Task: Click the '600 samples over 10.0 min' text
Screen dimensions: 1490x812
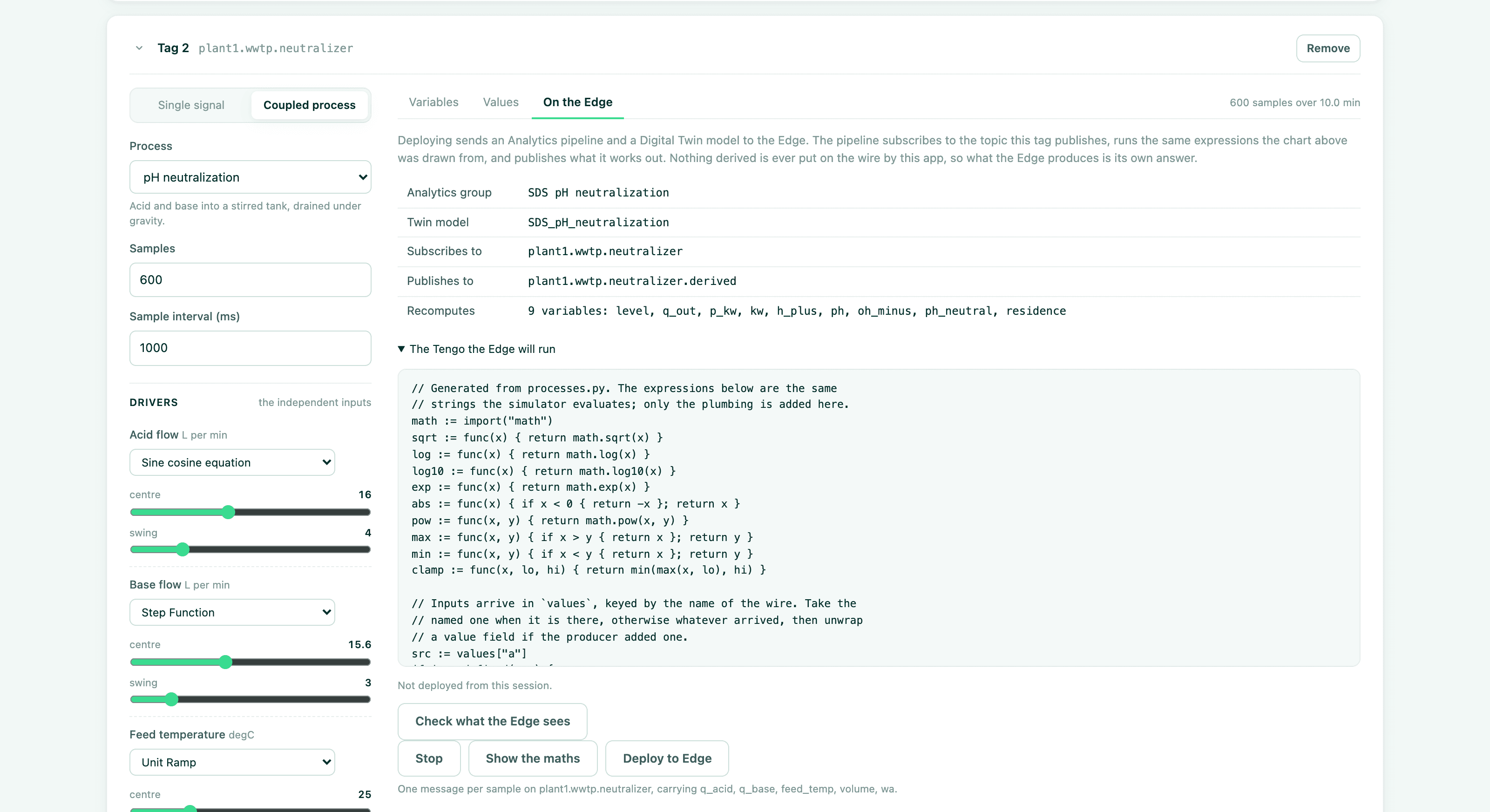Action: 1294,102
